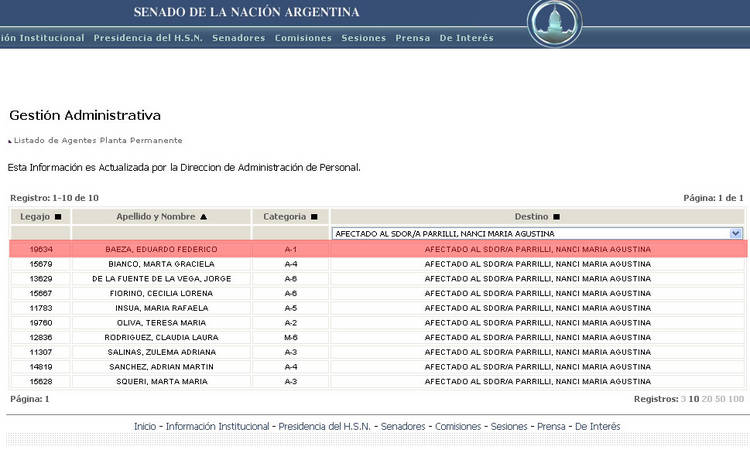The height and width of the screenshot is (453, 750).
Task: Follow the Inicio footer link
Action: pos(145,426)
